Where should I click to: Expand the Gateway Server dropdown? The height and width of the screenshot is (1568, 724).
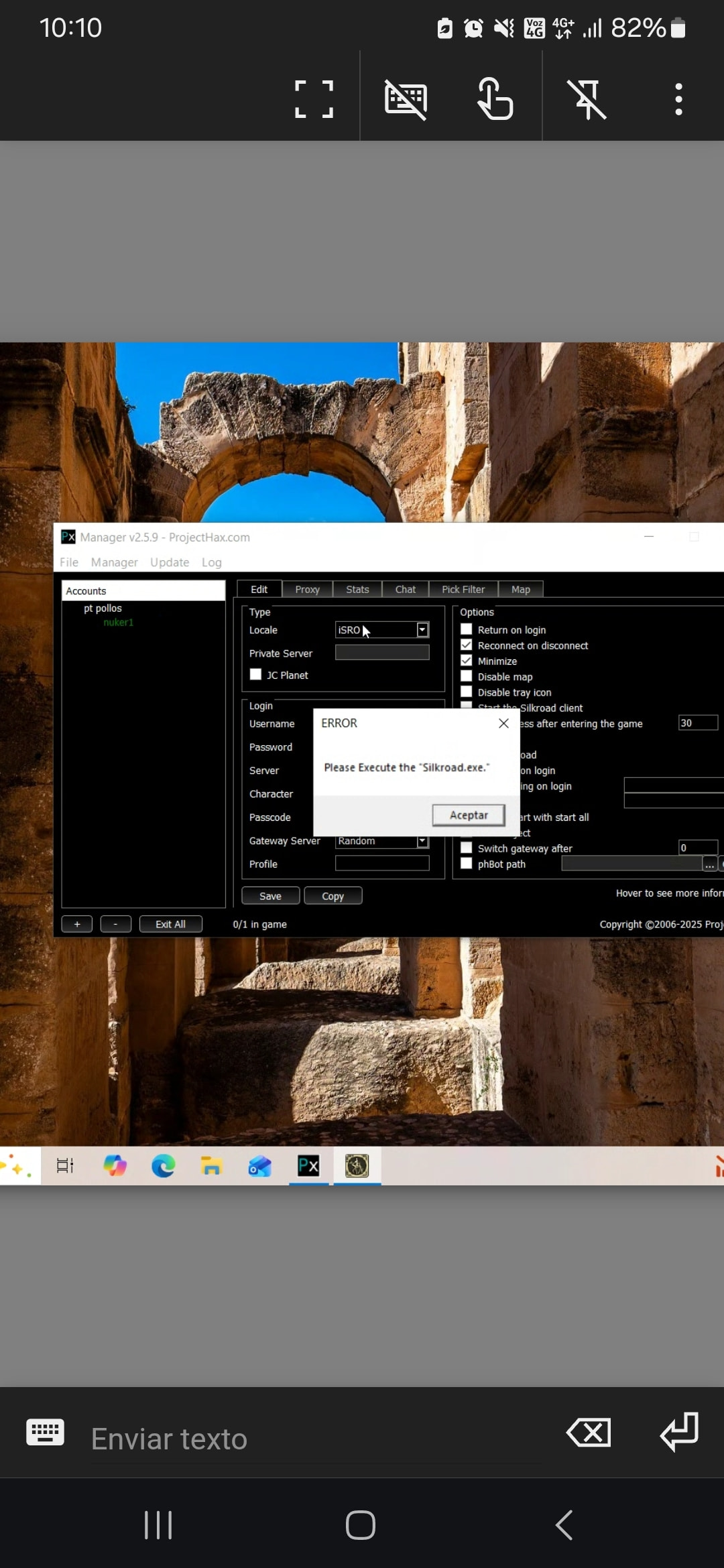[x=422, y=841]
